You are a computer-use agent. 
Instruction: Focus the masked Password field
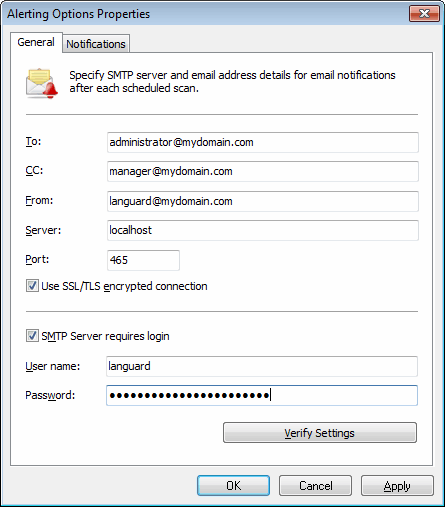point(262,395)
